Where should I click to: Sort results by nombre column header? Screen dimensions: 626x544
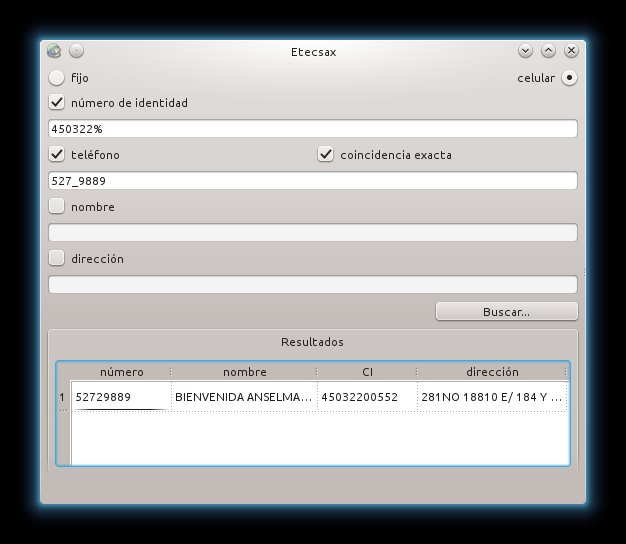click(244, 372)
